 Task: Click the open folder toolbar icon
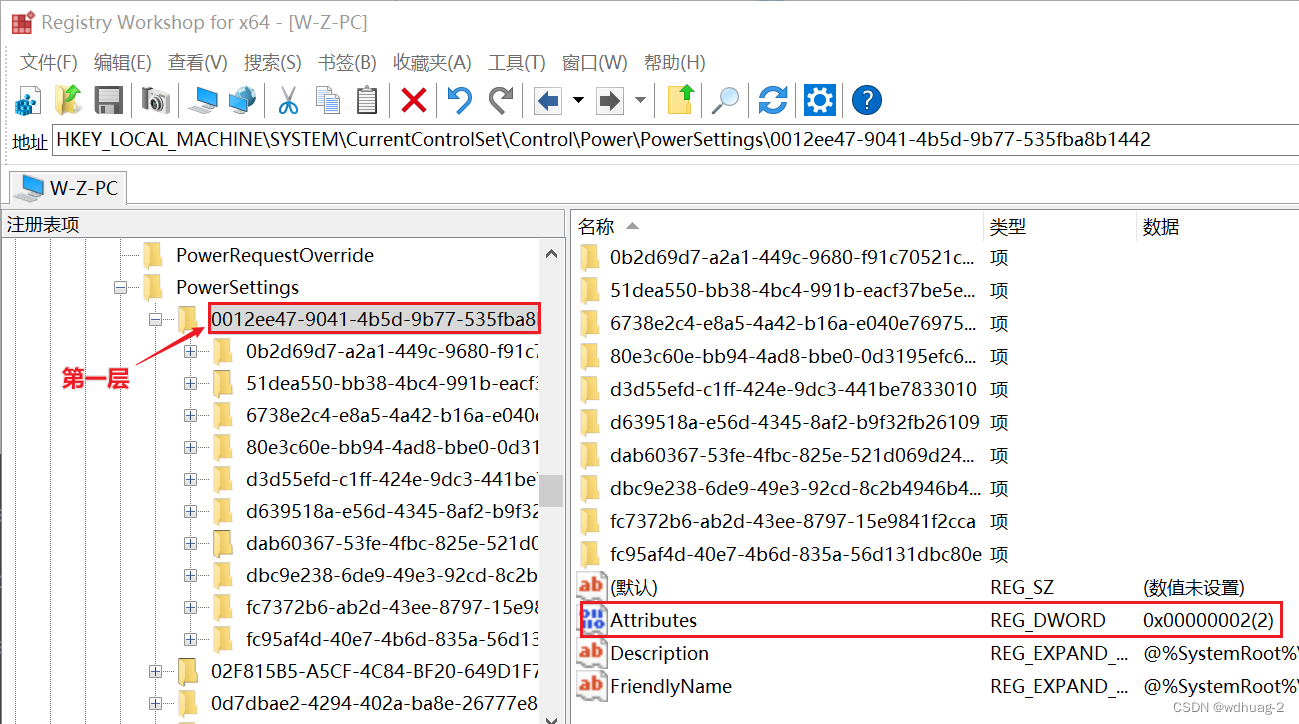(x=68, y=100)
